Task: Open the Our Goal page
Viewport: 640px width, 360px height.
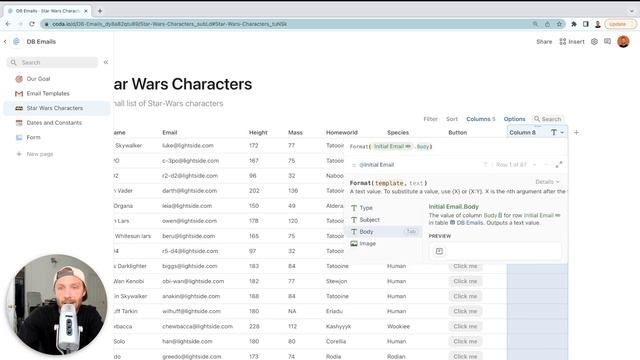Action: tap(38, 79)
